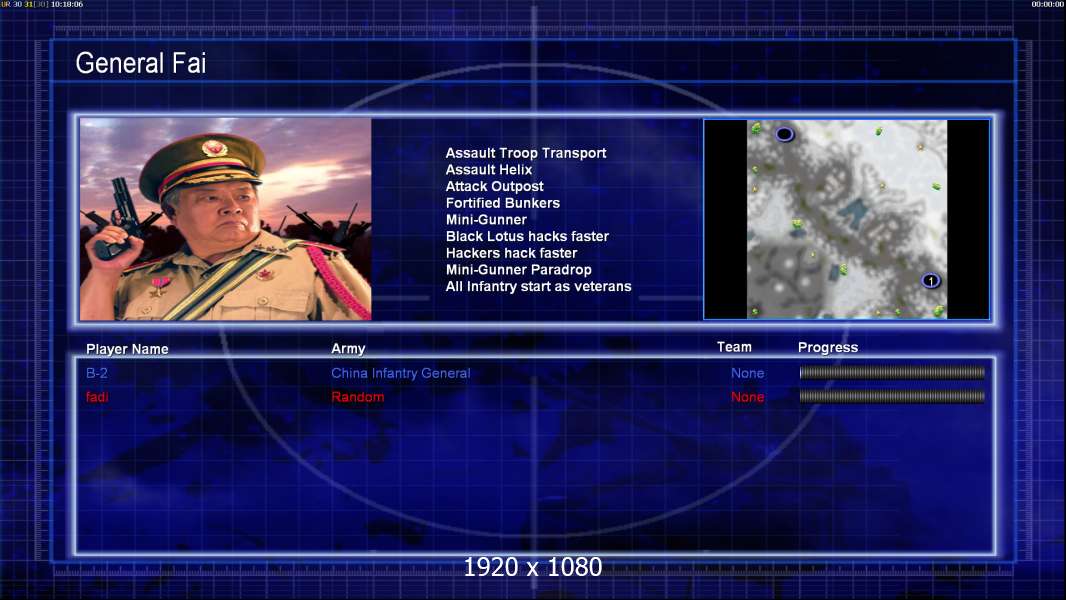Select player name fadi

tap(97, 397)
